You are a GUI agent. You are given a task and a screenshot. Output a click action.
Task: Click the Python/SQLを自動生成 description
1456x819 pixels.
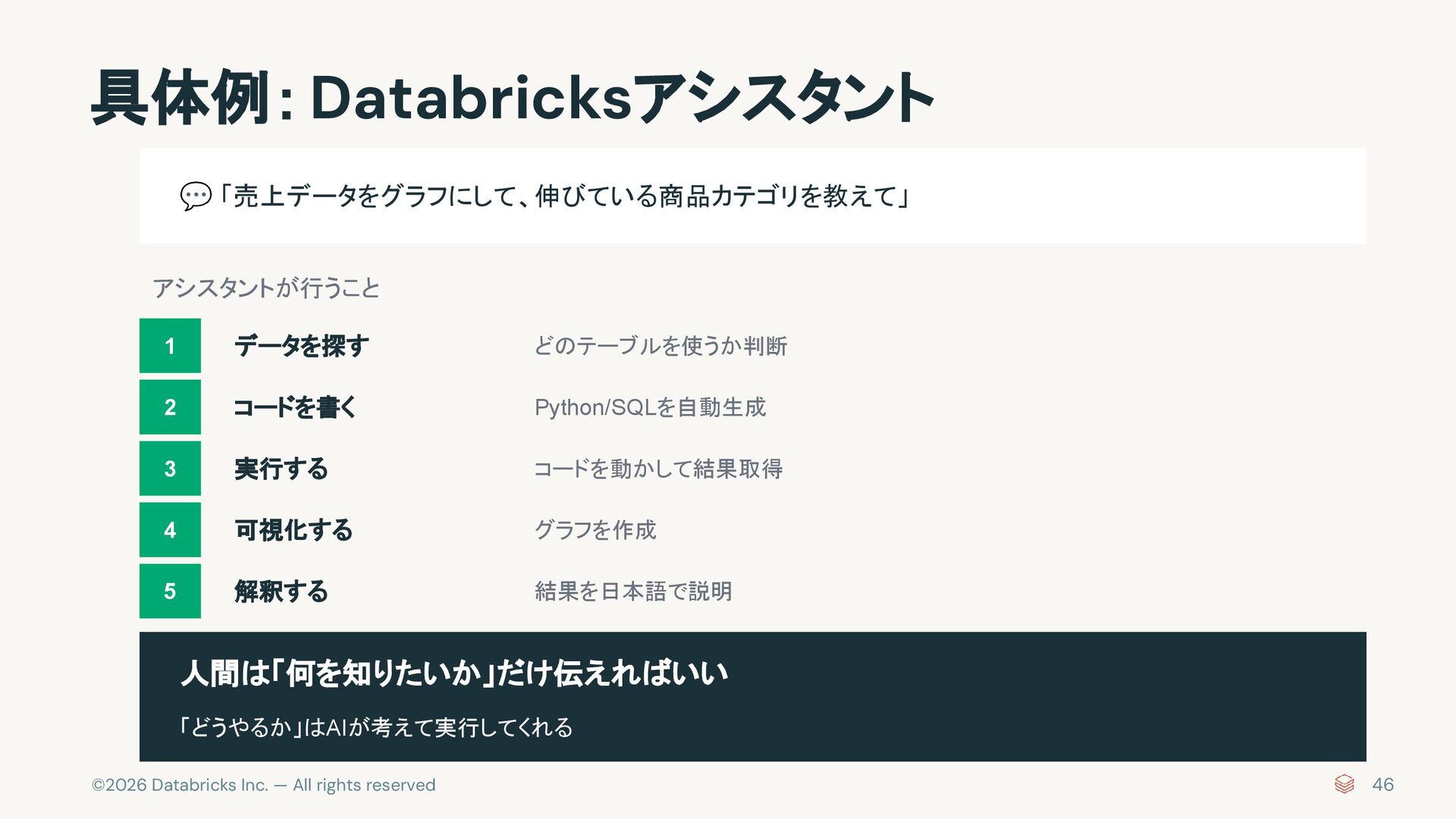[650, 407]
